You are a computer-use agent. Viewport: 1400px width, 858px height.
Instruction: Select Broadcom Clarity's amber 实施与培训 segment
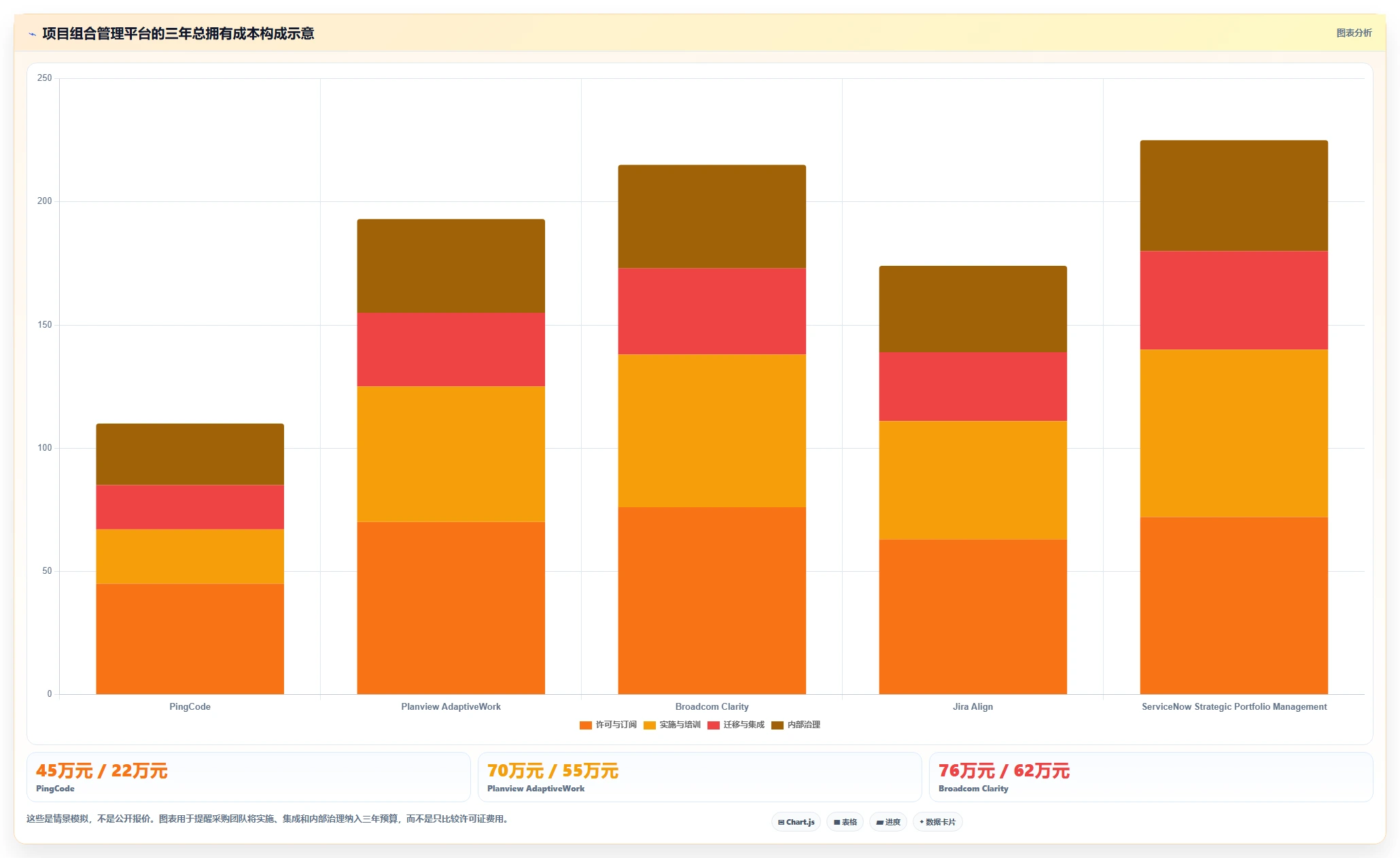pos(712,430)
